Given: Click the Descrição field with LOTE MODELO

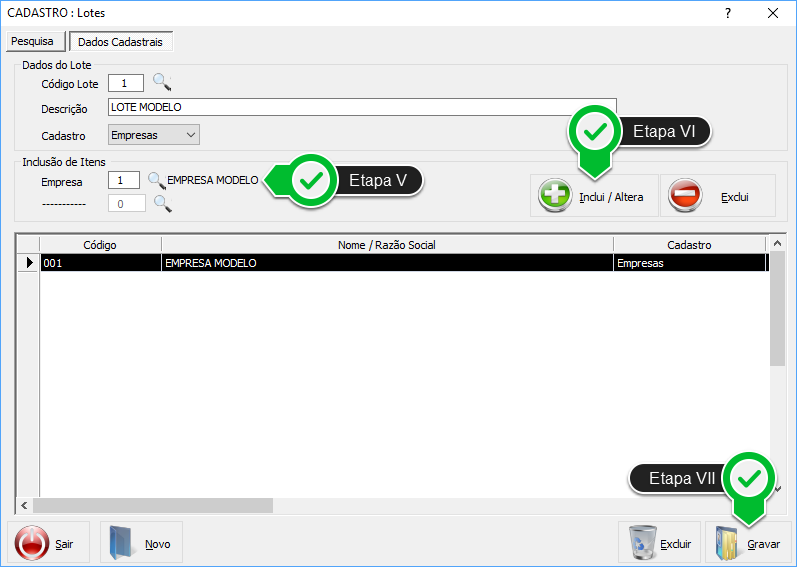Looking at the screenshot, I should 362,107.
